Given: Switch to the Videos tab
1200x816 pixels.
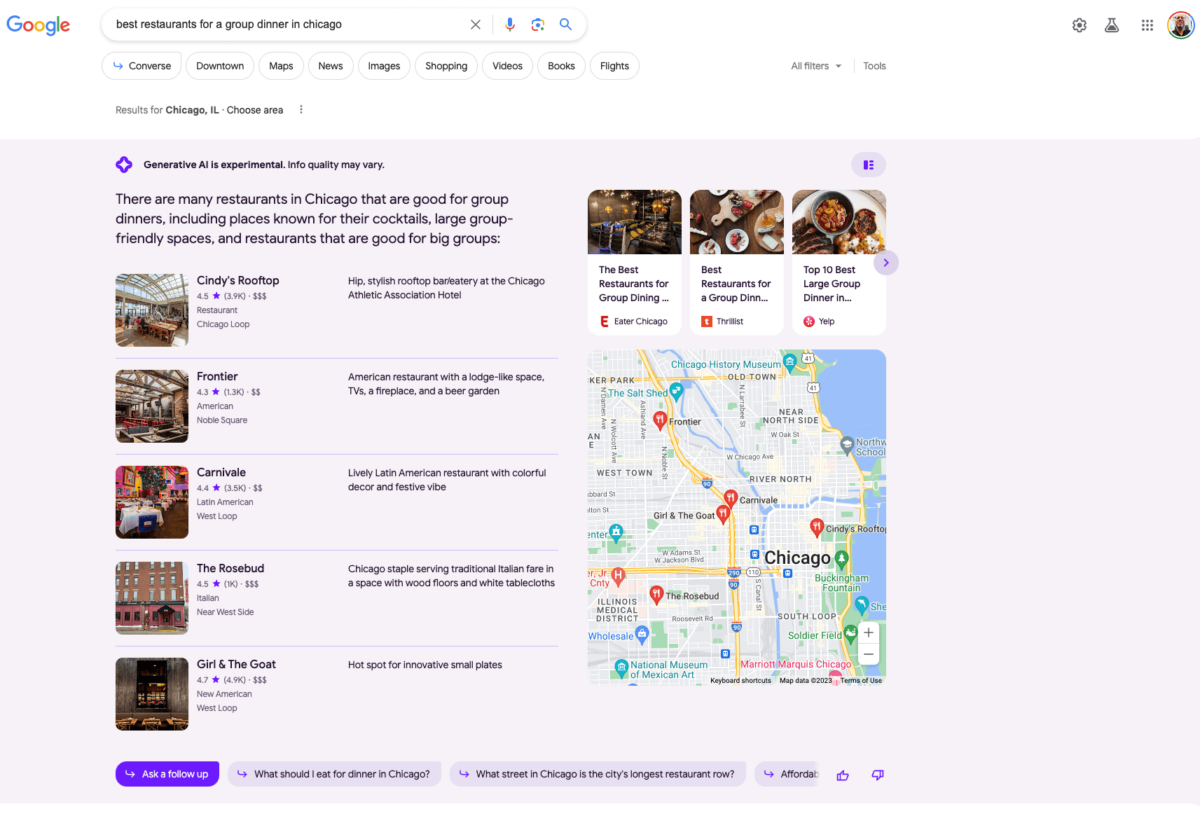Looking at the screenshot, I should pyautogui.click(x=508, y=66).
